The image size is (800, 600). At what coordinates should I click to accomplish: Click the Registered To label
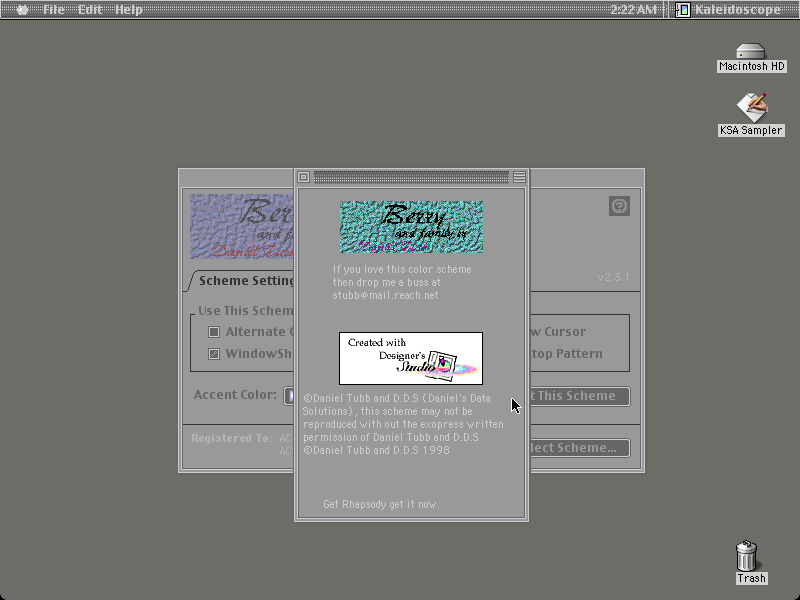232,438
